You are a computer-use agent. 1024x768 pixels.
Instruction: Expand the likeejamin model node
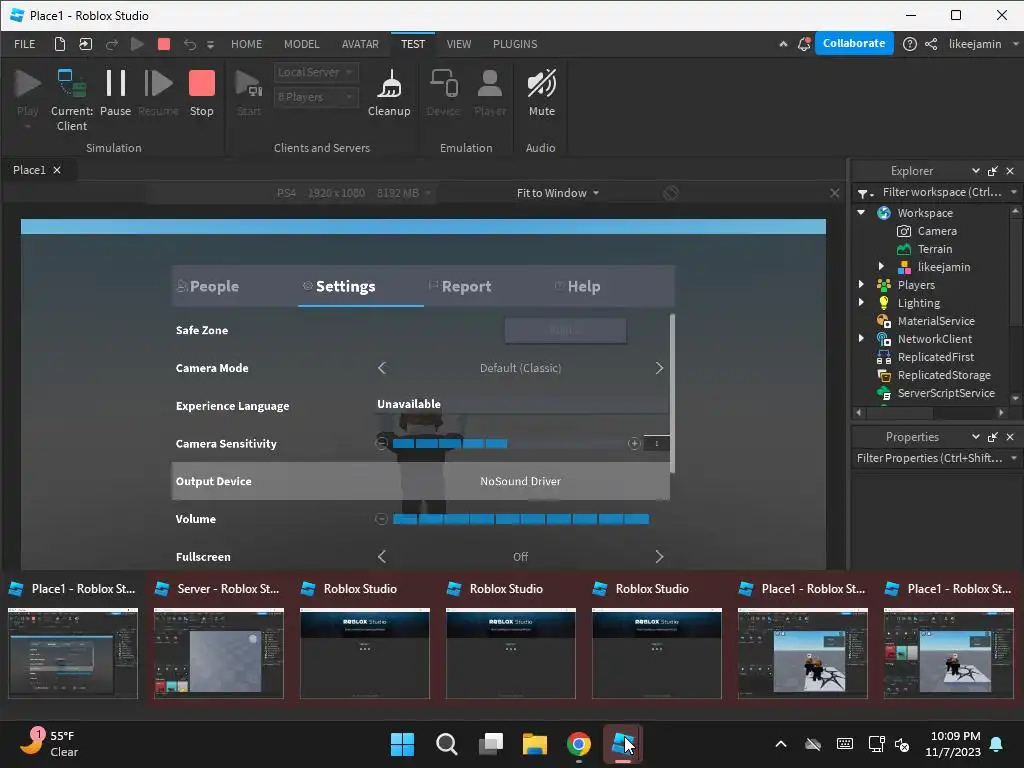tap(881, 266)
